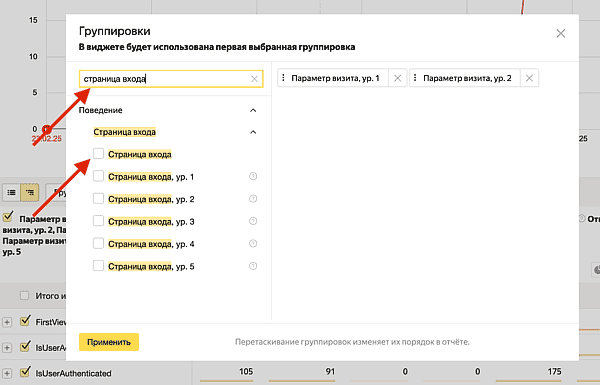Select the 'Параметр визита, ур. 1' chip
This screenshot has width=600, height=385.
335,78
